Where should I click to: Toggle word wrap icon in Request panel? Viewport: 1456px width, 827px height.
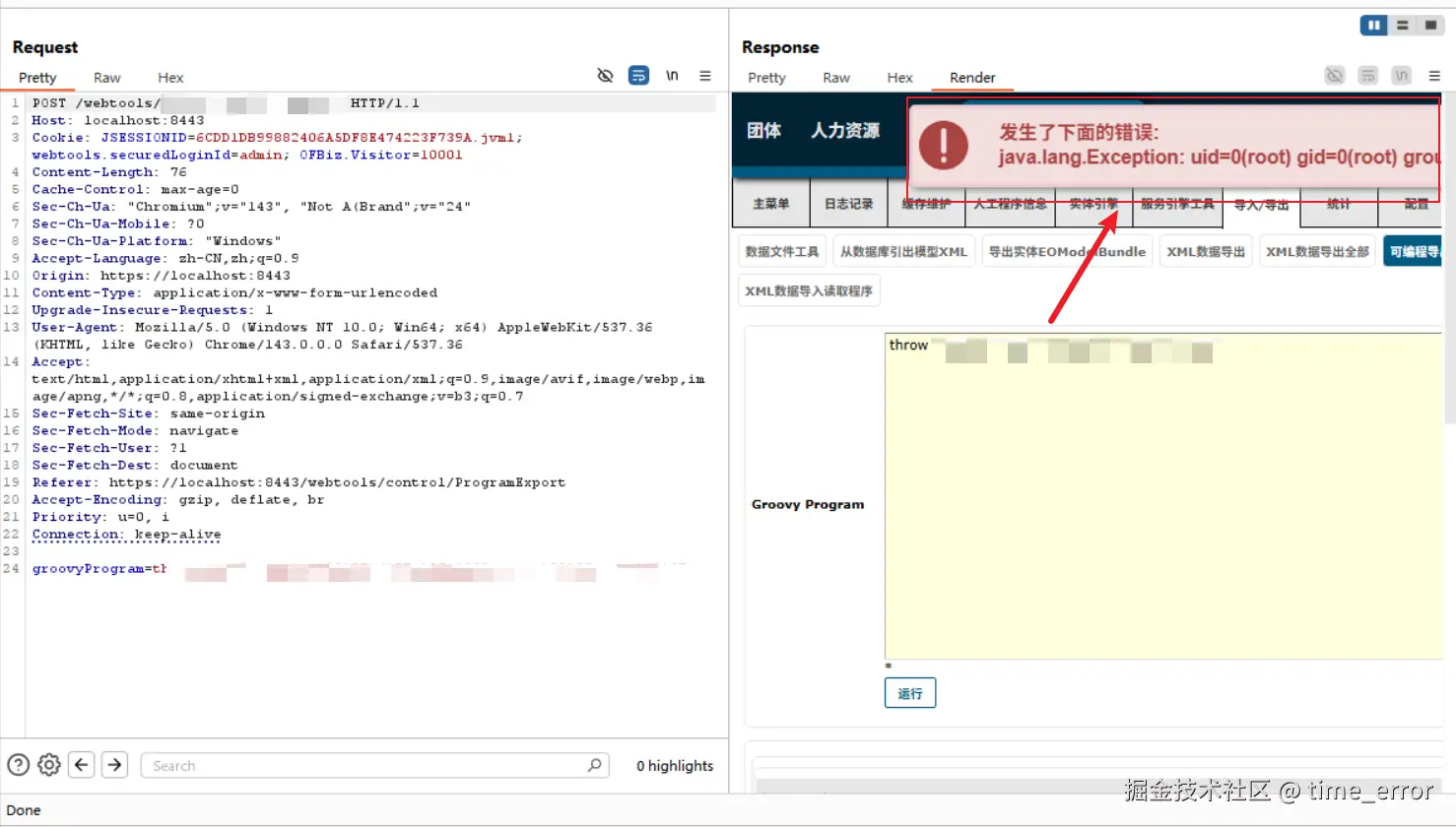pos(638,76)
